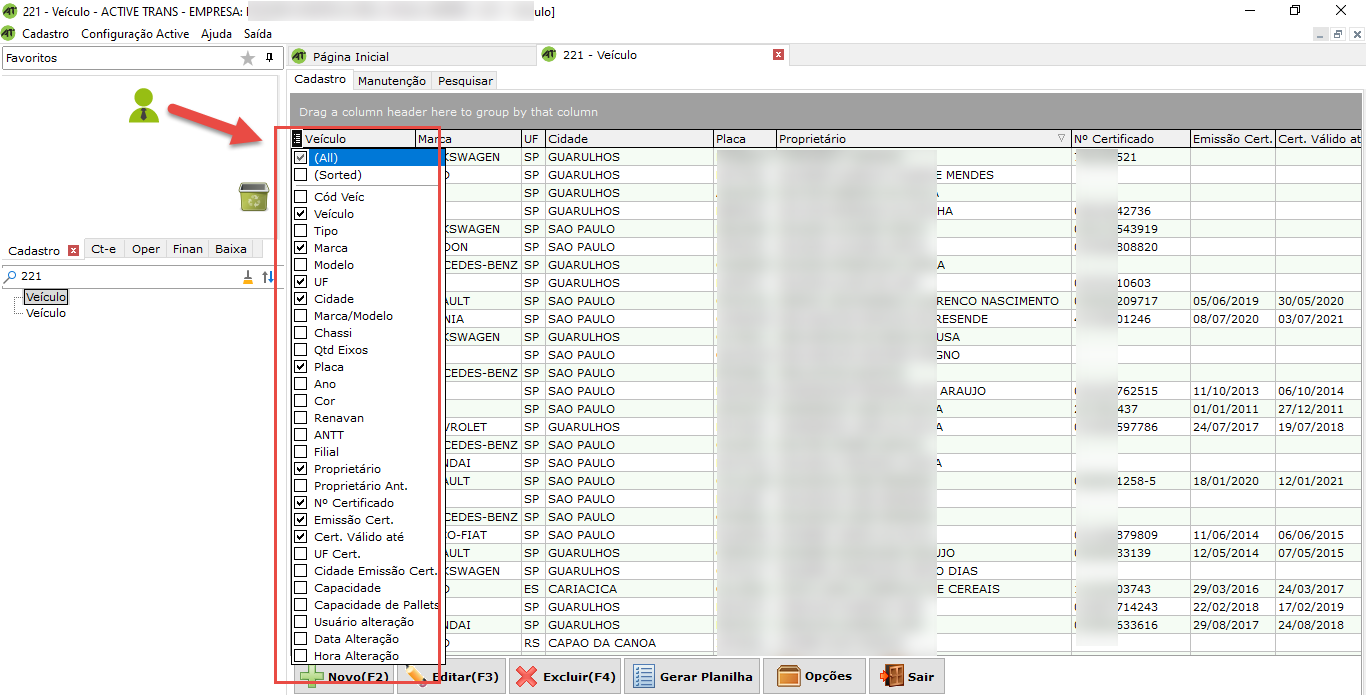Click the search field containing 221
This screenshot has width=1366, height=695.
(128, 277)
